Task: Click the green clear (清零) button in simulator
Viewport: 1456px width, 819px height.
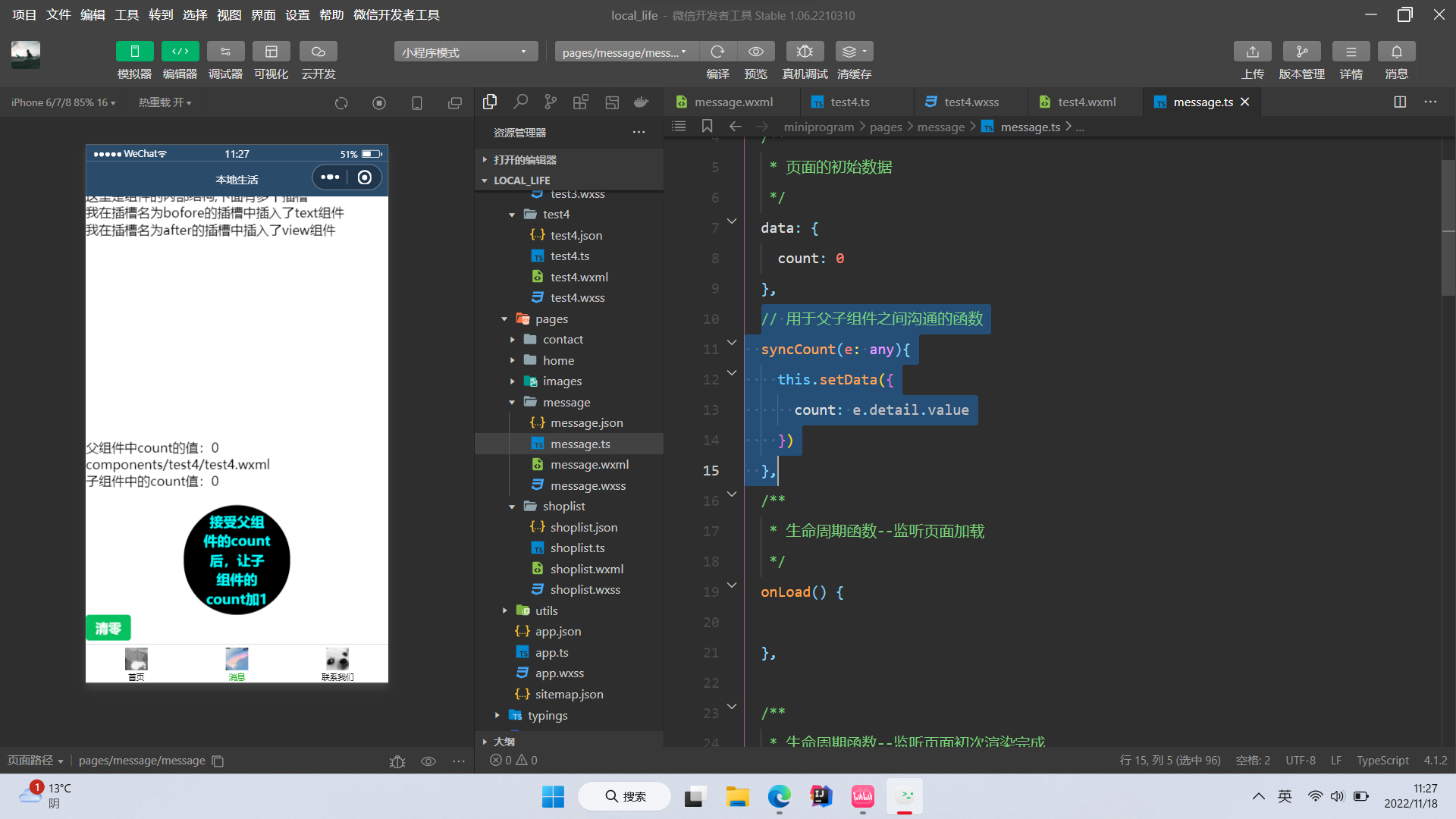Action: point(108,628)
